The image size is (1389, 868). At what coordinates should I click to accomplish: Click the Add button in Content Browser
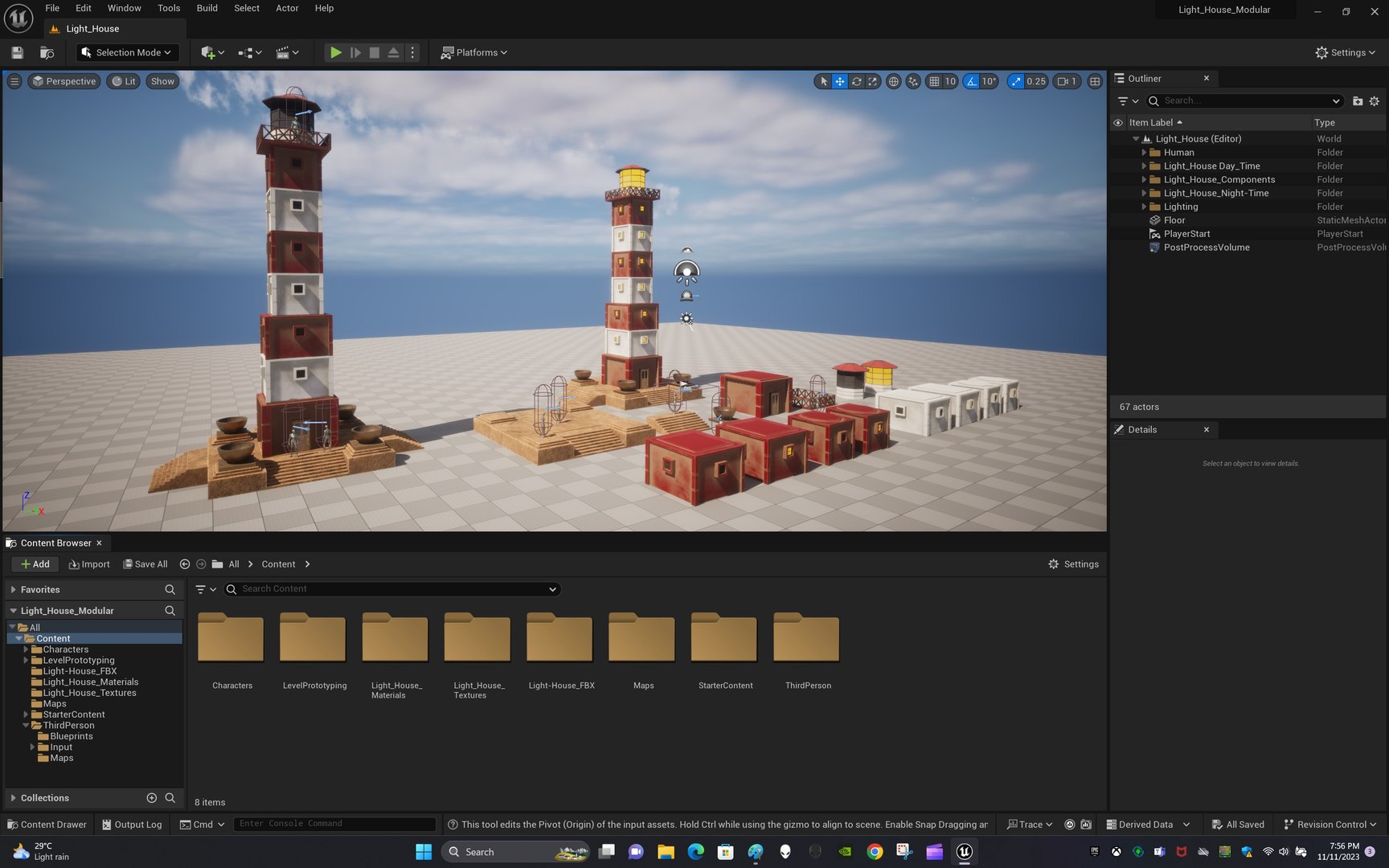coord(35,564)
